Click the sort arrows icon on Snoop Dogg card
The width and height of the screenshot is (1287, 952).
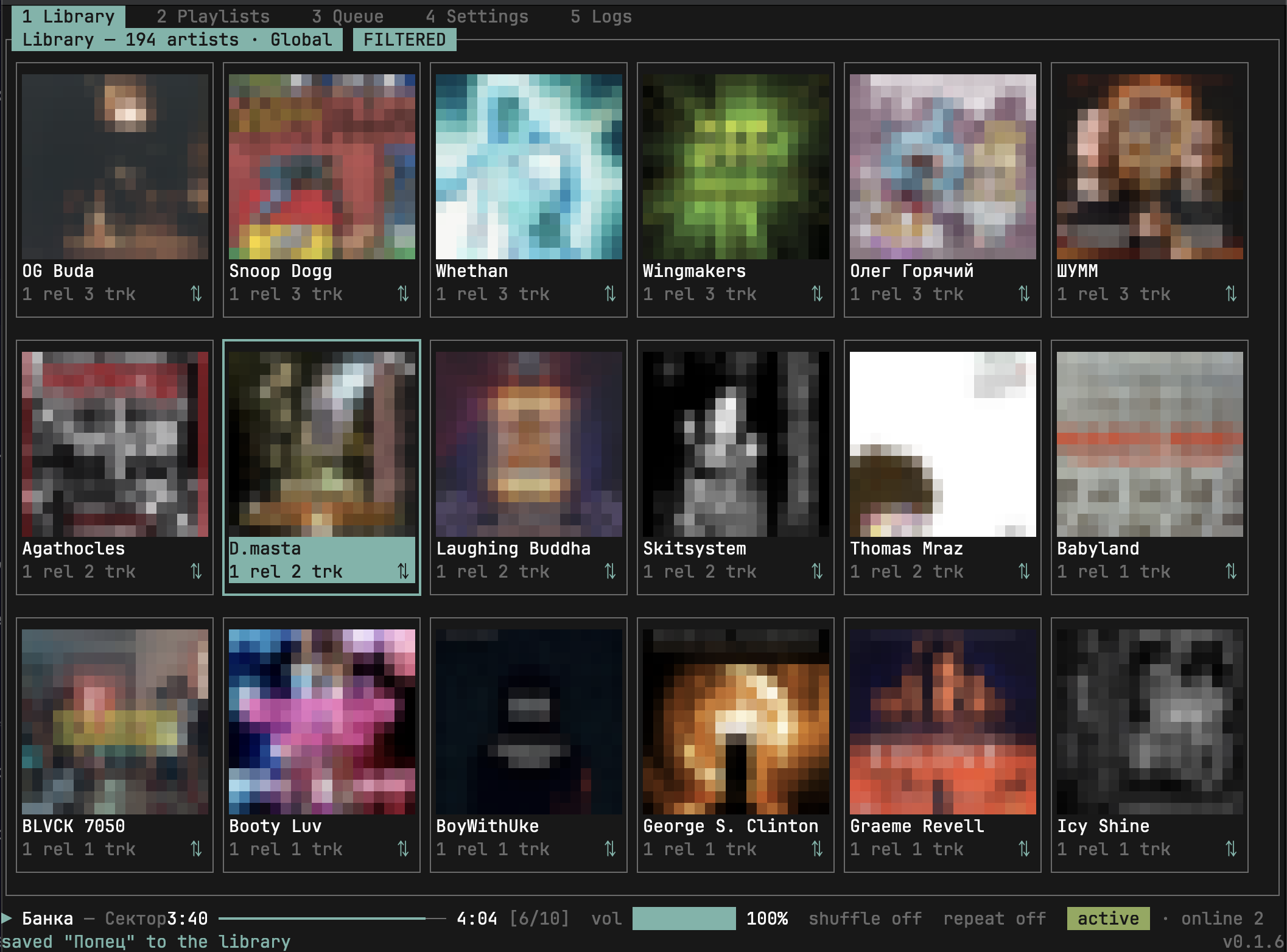pyautogui.click(x=403, y=294)
